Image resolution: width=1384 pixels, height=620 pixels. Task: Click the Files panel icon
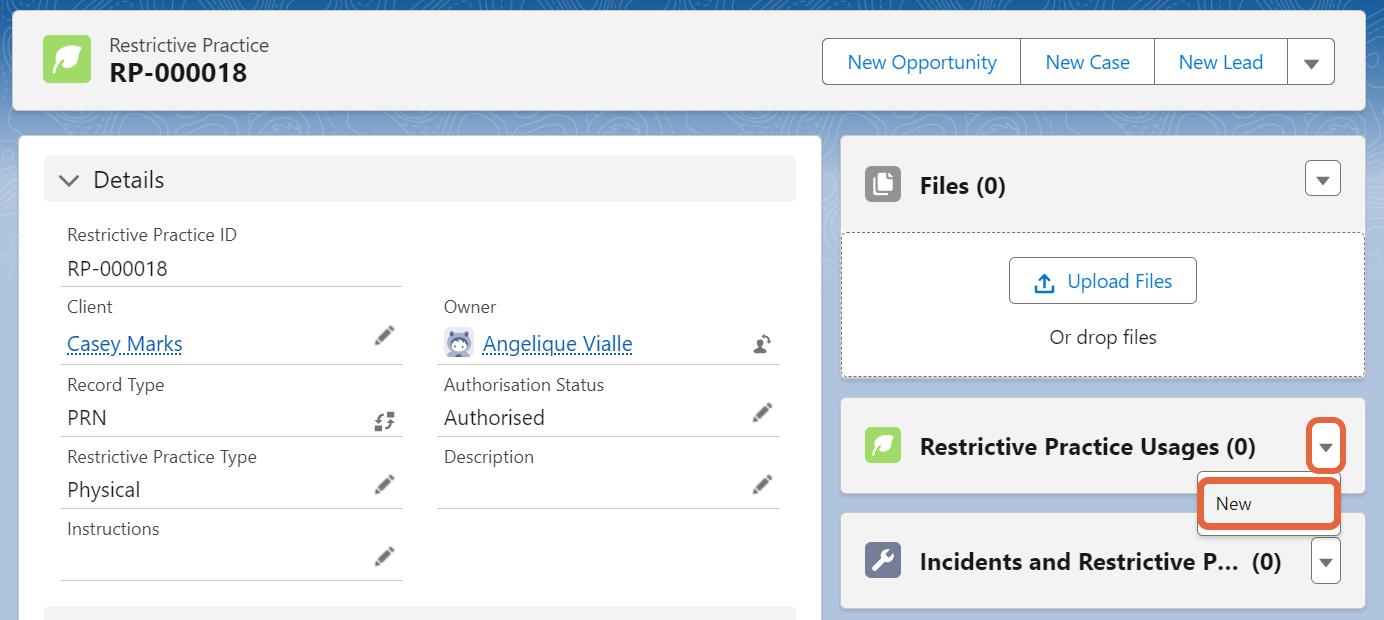884,185
